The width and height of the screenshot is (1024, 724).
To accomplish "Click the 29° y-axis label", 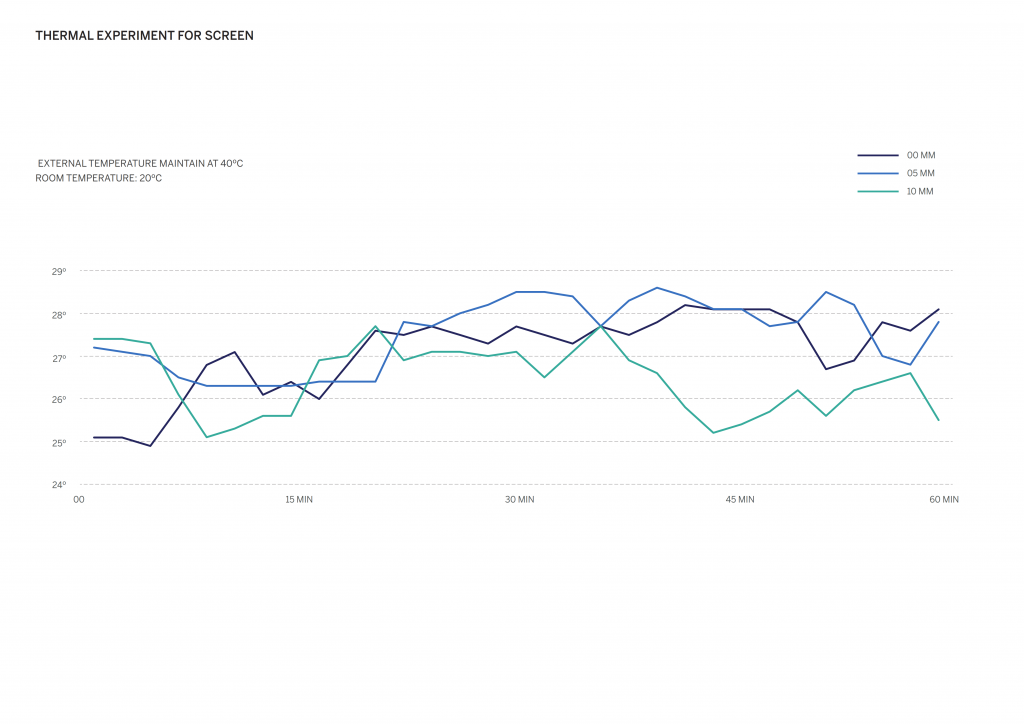I will [x=60, y=271].
